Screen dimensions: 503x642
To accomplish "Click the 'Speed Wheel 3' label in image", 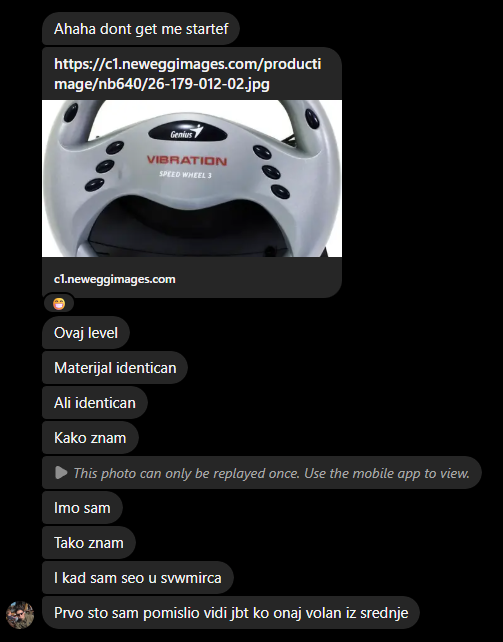I will (185, 175).
